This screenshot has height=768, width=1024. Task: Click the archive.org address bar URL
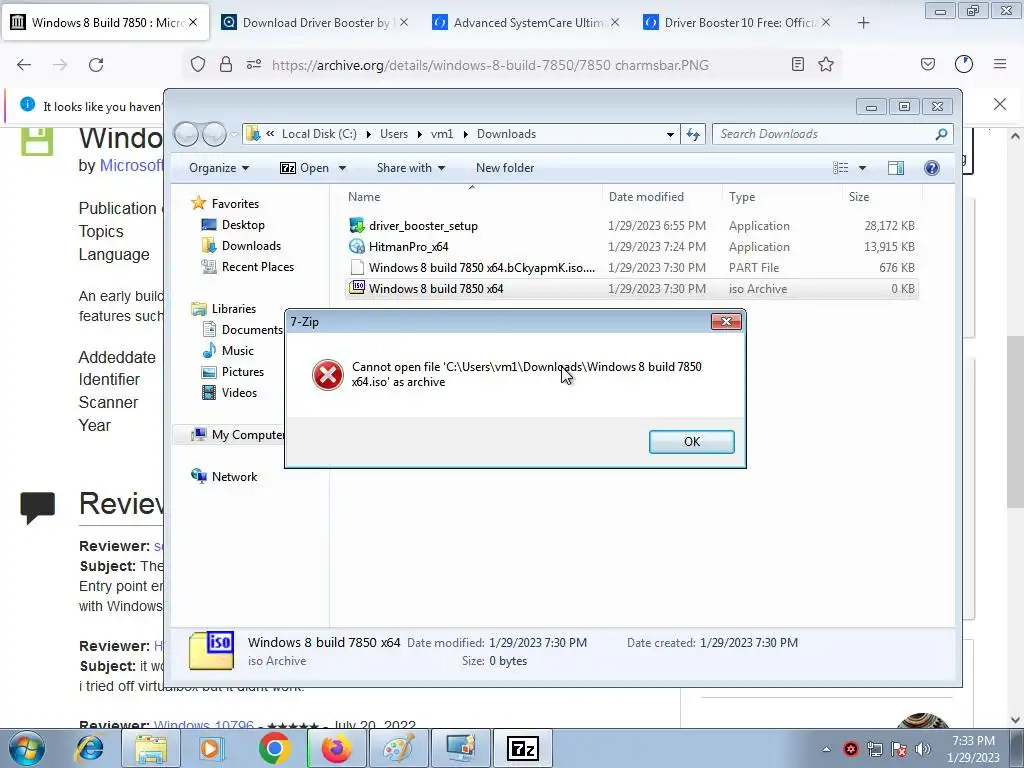[490, 65]
